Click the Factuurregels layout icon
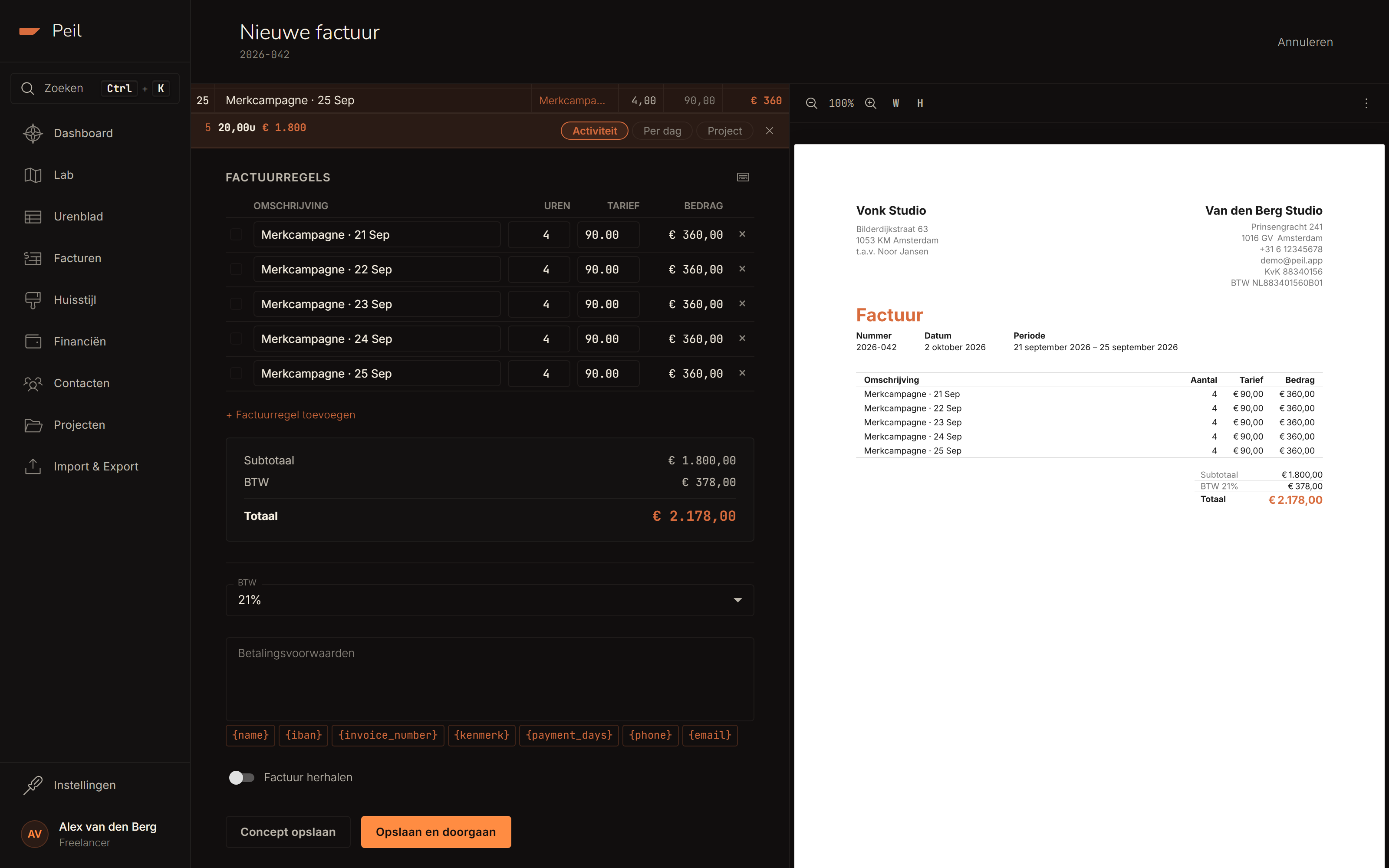1389x868 pixels. click(743, 178)
